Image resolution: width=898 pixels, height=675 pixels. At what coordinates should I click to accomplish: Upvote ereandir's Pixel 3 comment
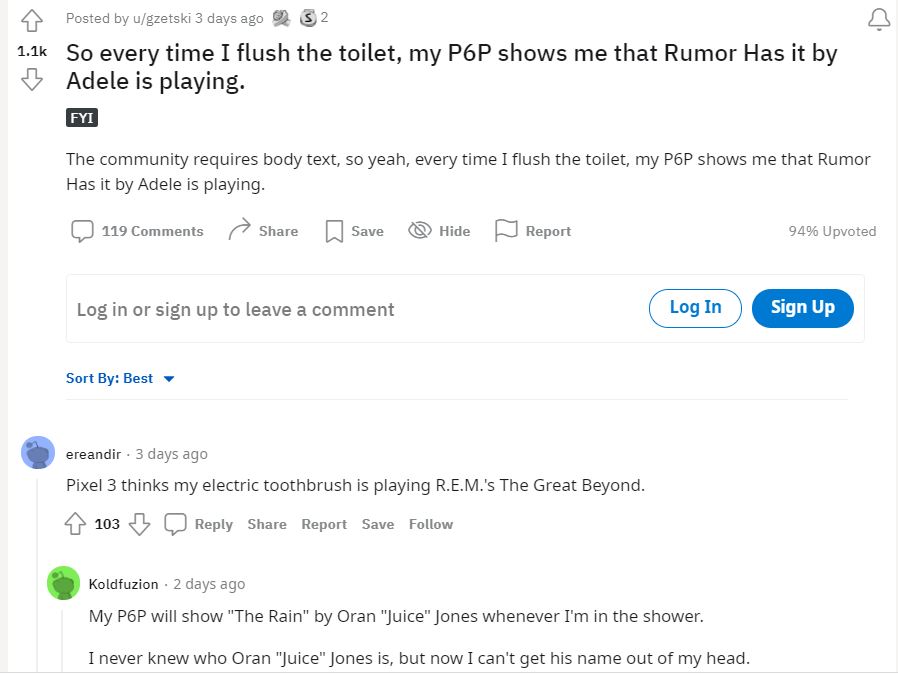[x=75, y=524]
